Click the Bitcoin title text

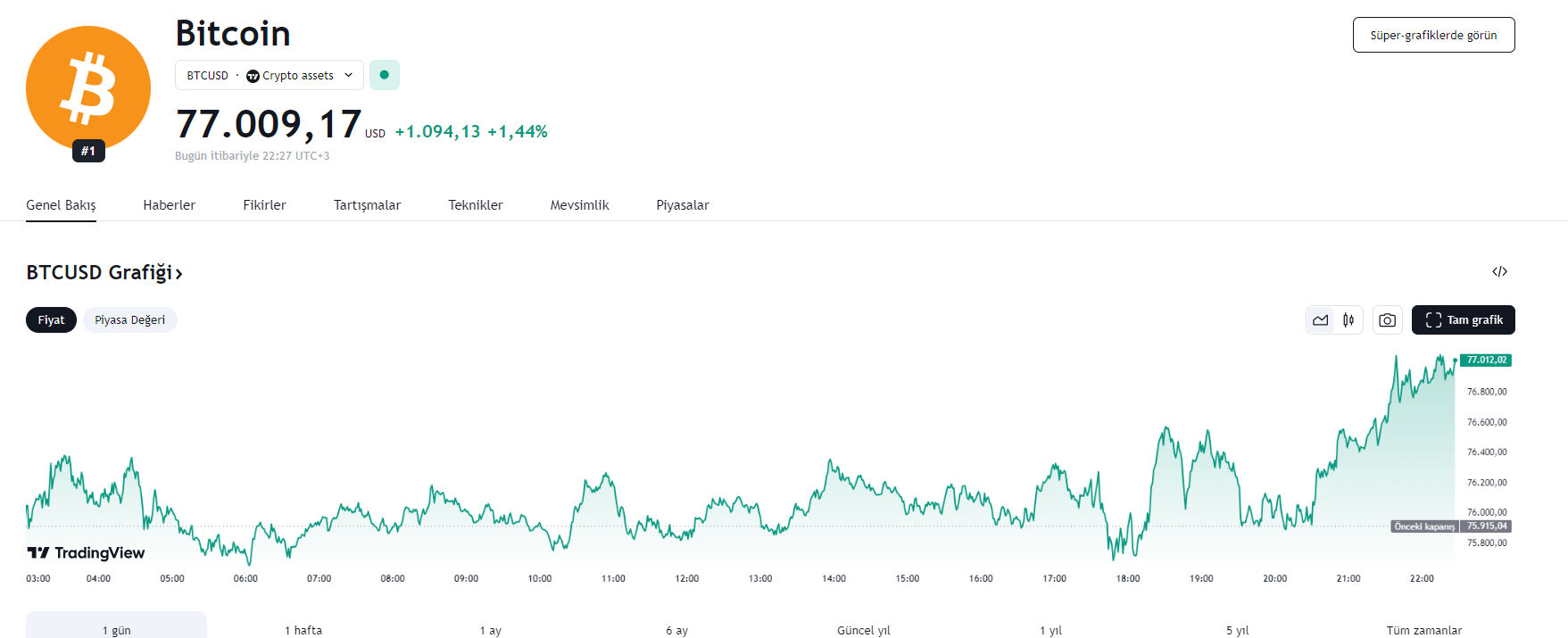[233, 34]
